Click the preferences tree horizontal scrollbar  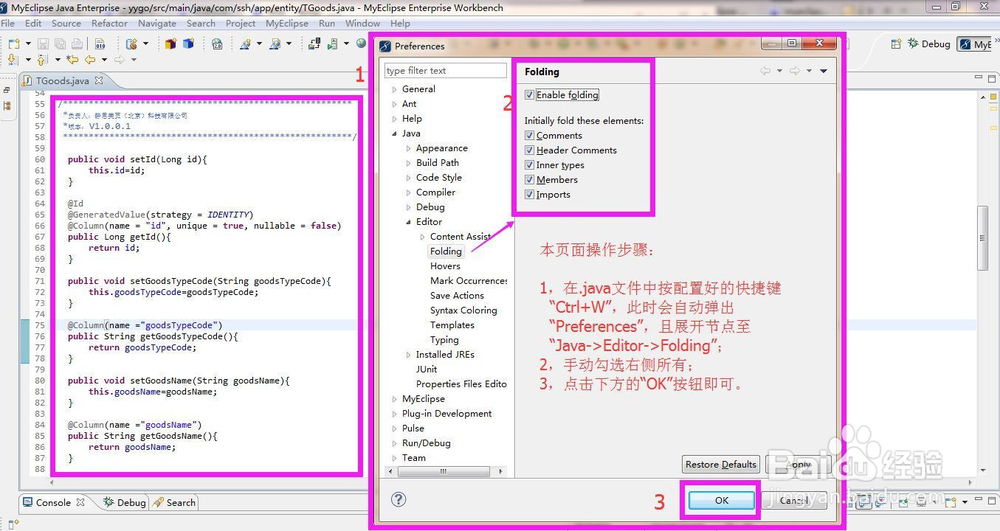(x=443, y=472)
